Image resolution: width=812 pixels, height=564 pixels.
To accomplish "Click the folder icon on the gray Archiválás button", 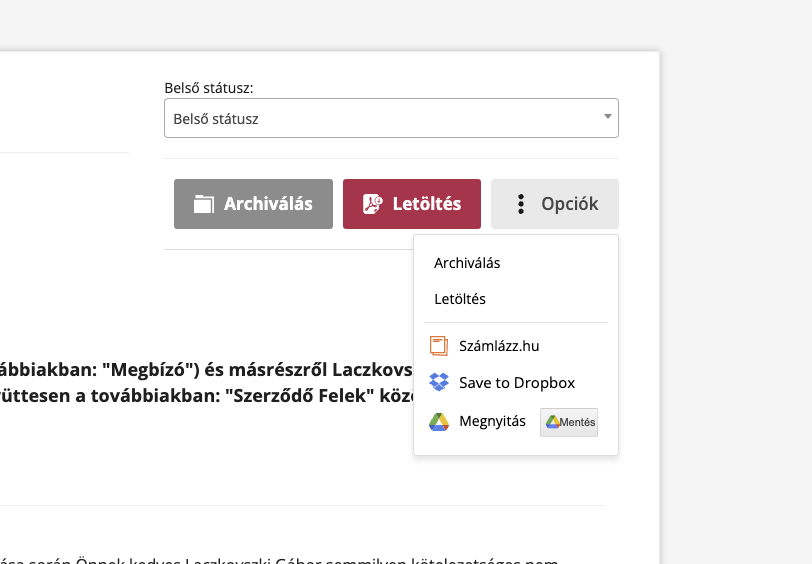I will tap(204, 204).
